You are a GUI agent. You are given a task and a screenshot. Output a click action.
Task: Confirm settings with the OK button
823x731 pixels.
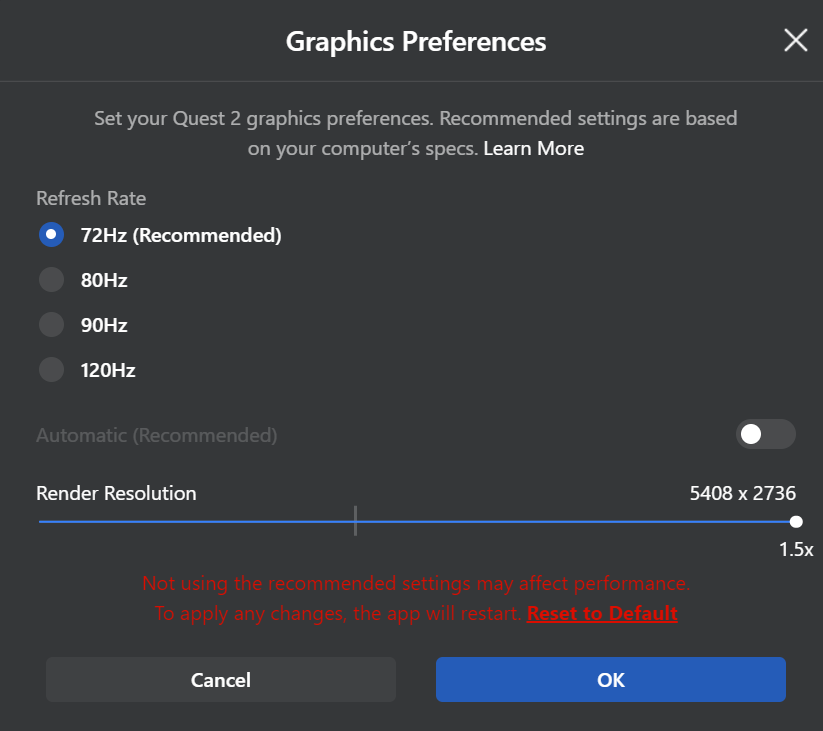[x=610, y=680]
